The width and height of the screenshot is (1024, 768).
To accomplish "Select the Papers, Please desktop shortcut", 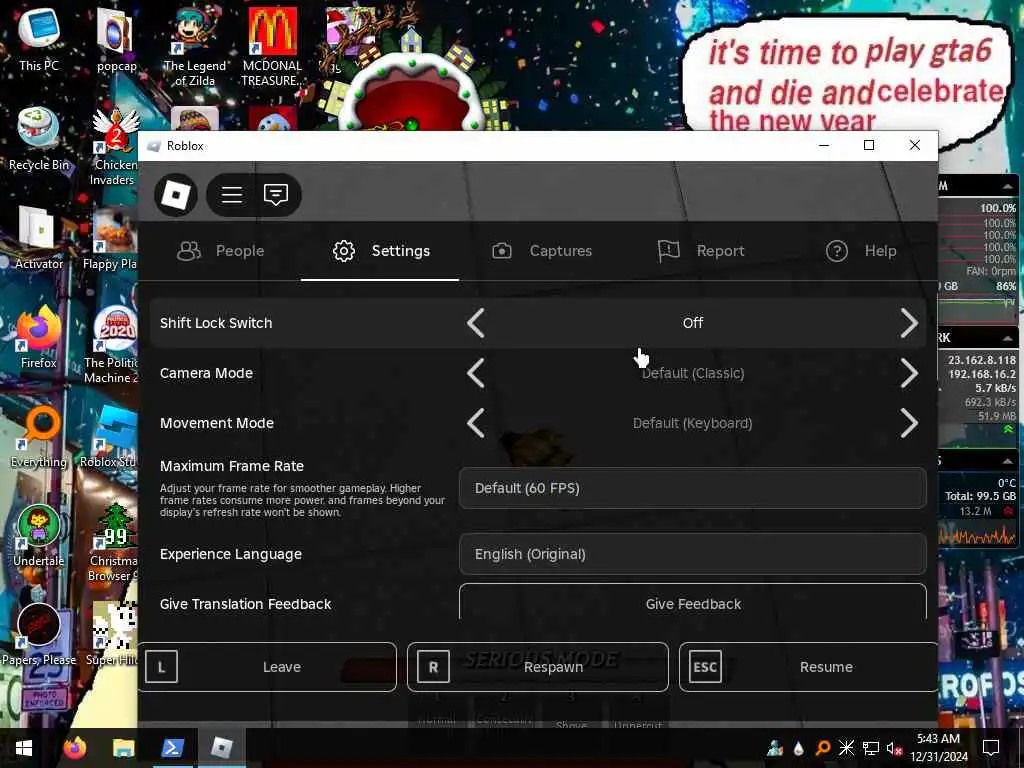I will [39, 635].
